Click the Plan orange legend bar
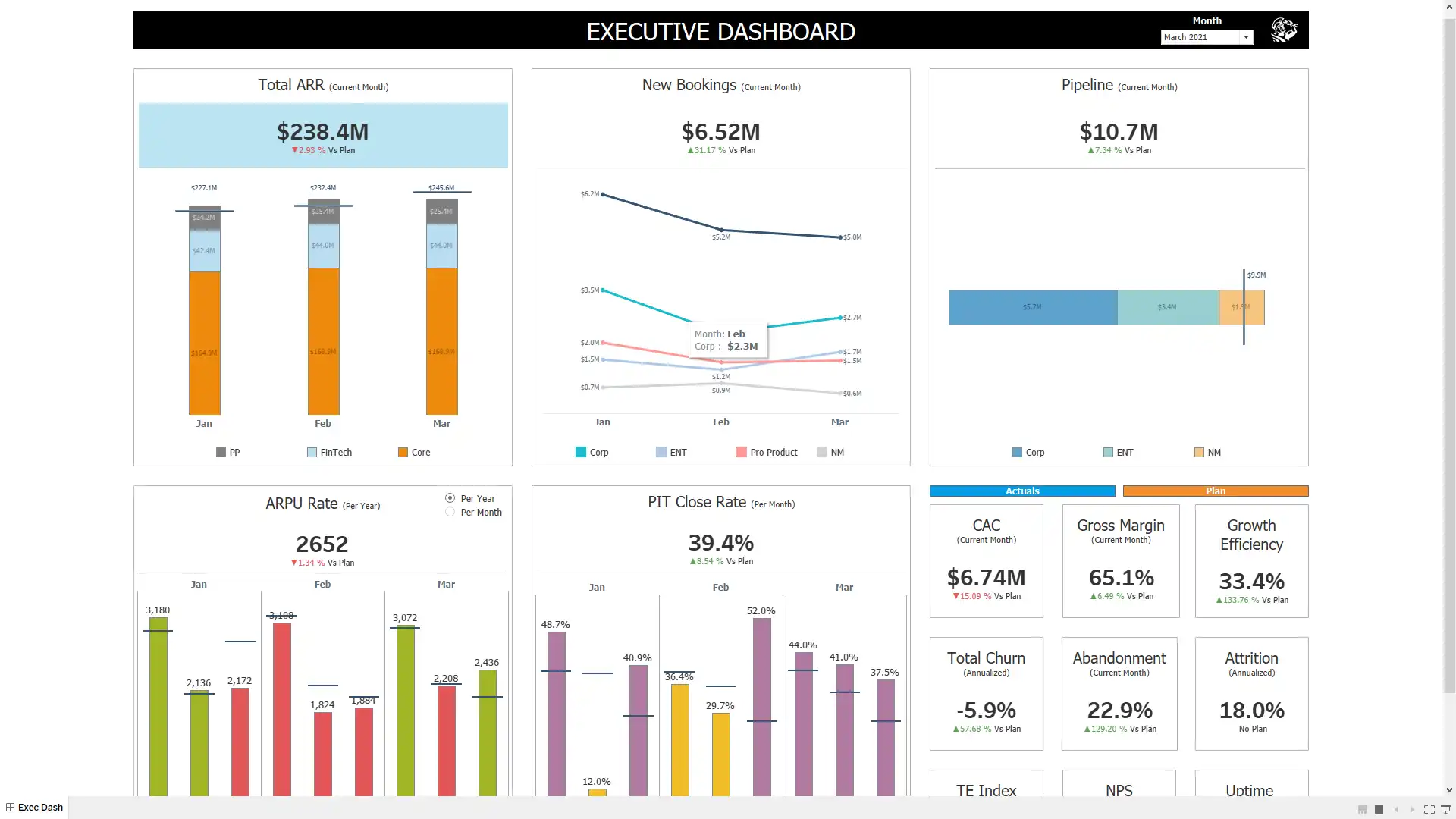The image size is (1456, 819). point(1216,491)
